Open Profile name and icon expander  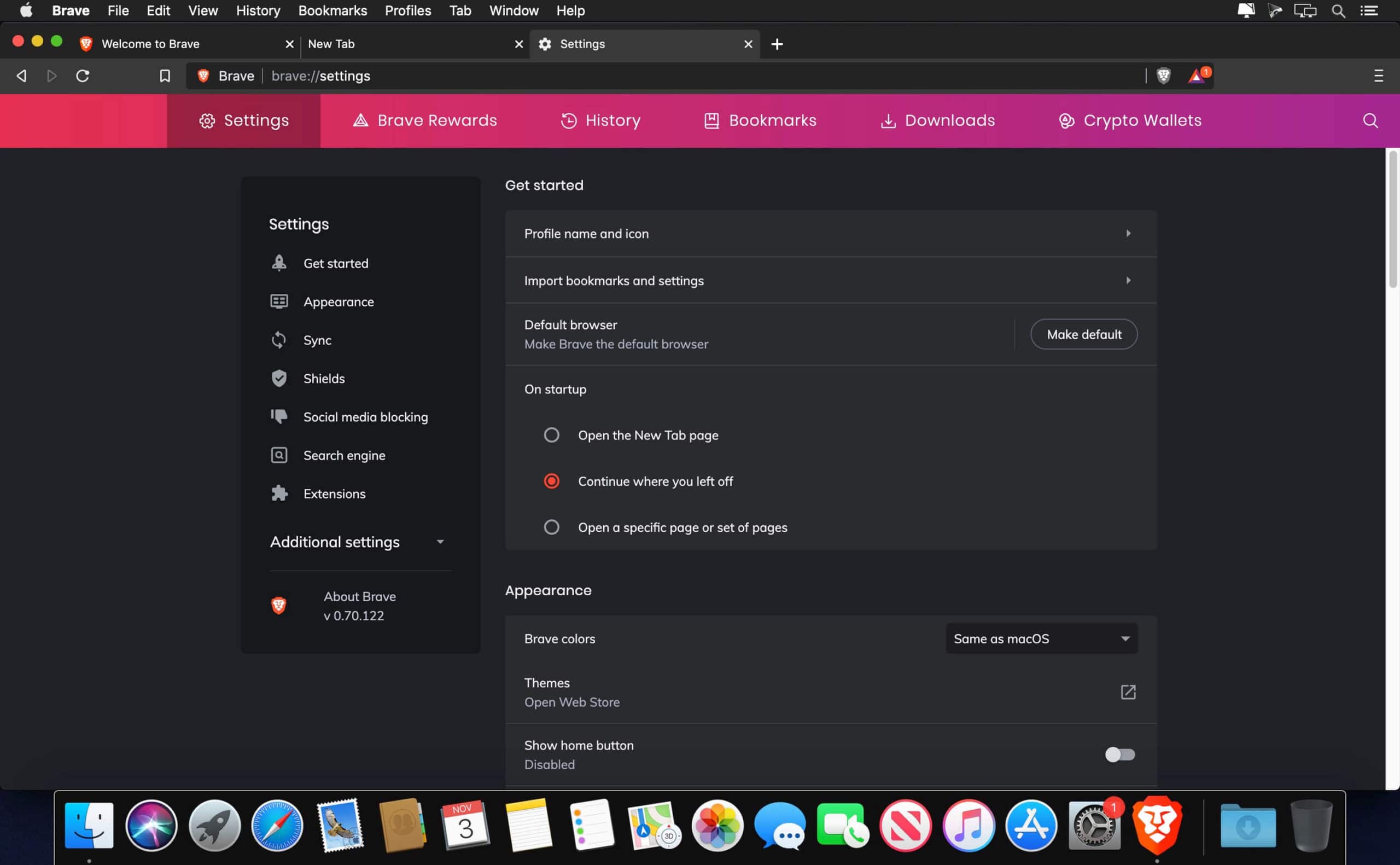[1128, 233]
